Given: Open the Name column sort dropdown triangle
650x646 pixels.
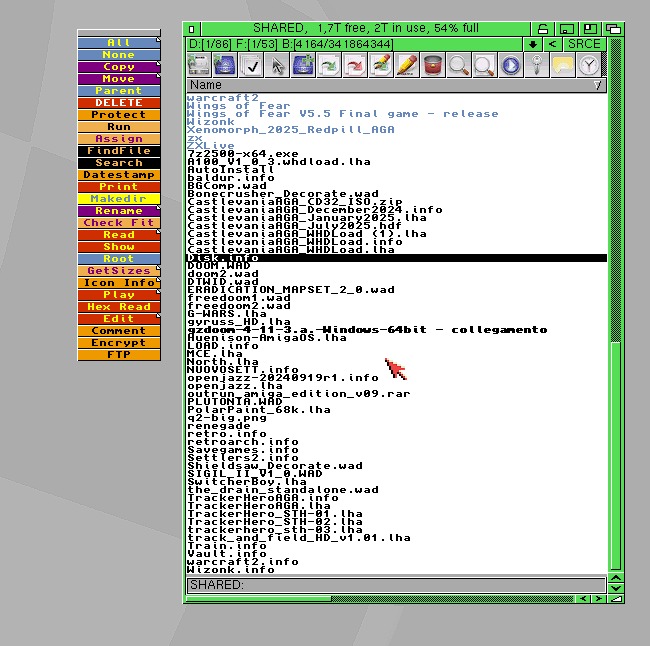Looking at the screenshot, I should coord(599,86).
